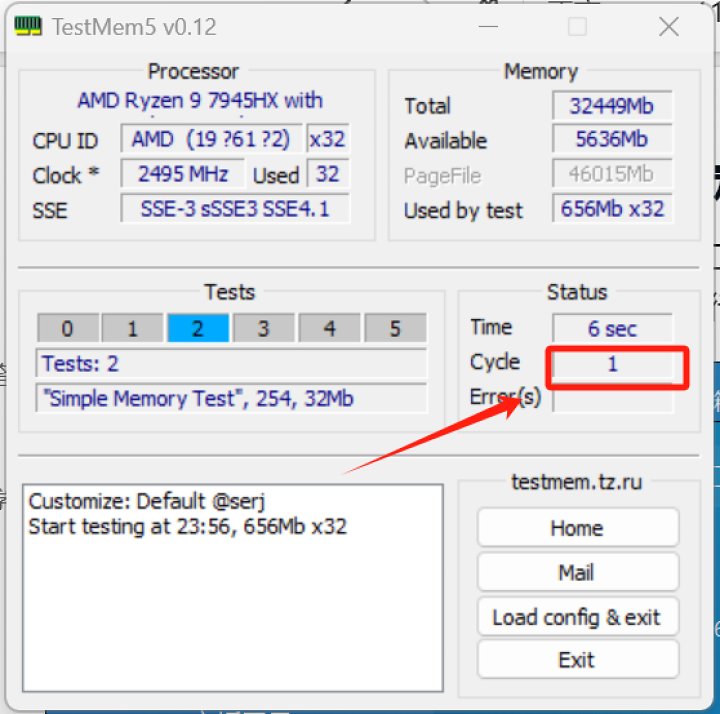Click the Total memory 32449Mb field

click(611, 106)
